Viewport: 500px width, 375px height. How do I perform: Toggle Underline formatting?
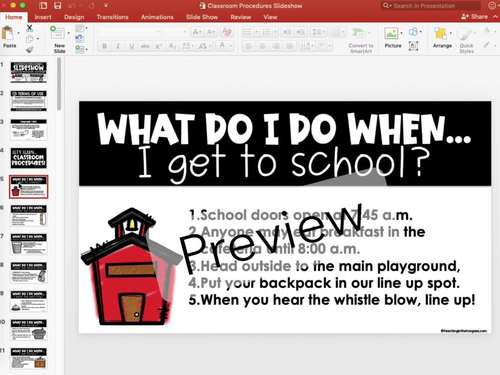pyautogui.click(x=132, y=46)
